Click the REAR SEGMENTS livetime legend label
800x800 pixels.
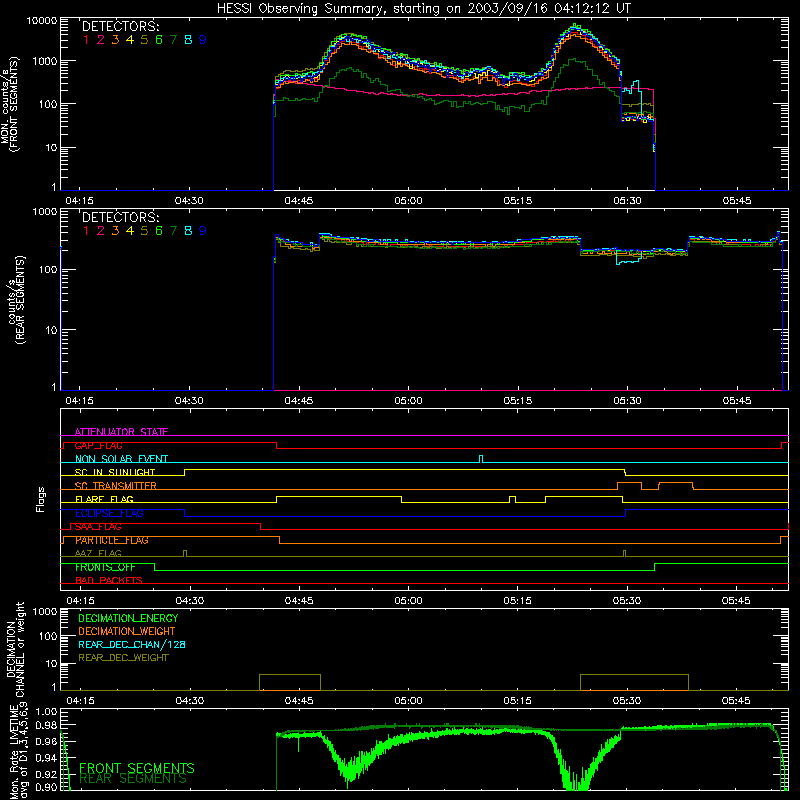coord(133,779)
